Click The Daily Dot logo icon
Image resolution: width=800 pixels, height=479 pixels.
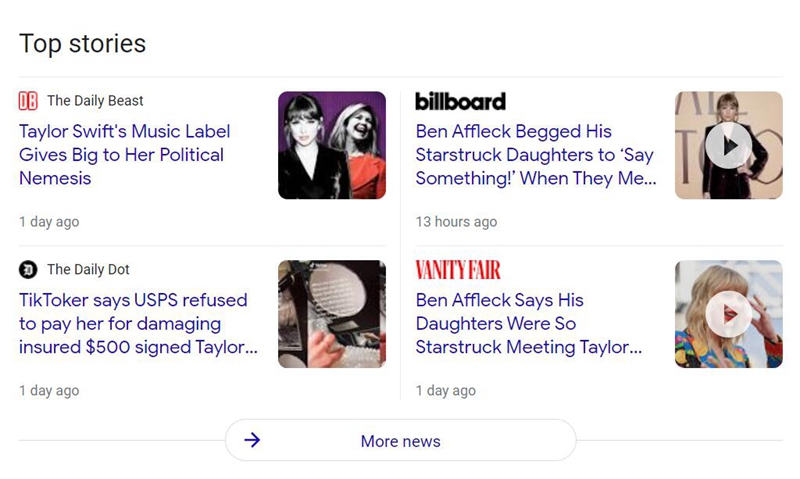28,269
